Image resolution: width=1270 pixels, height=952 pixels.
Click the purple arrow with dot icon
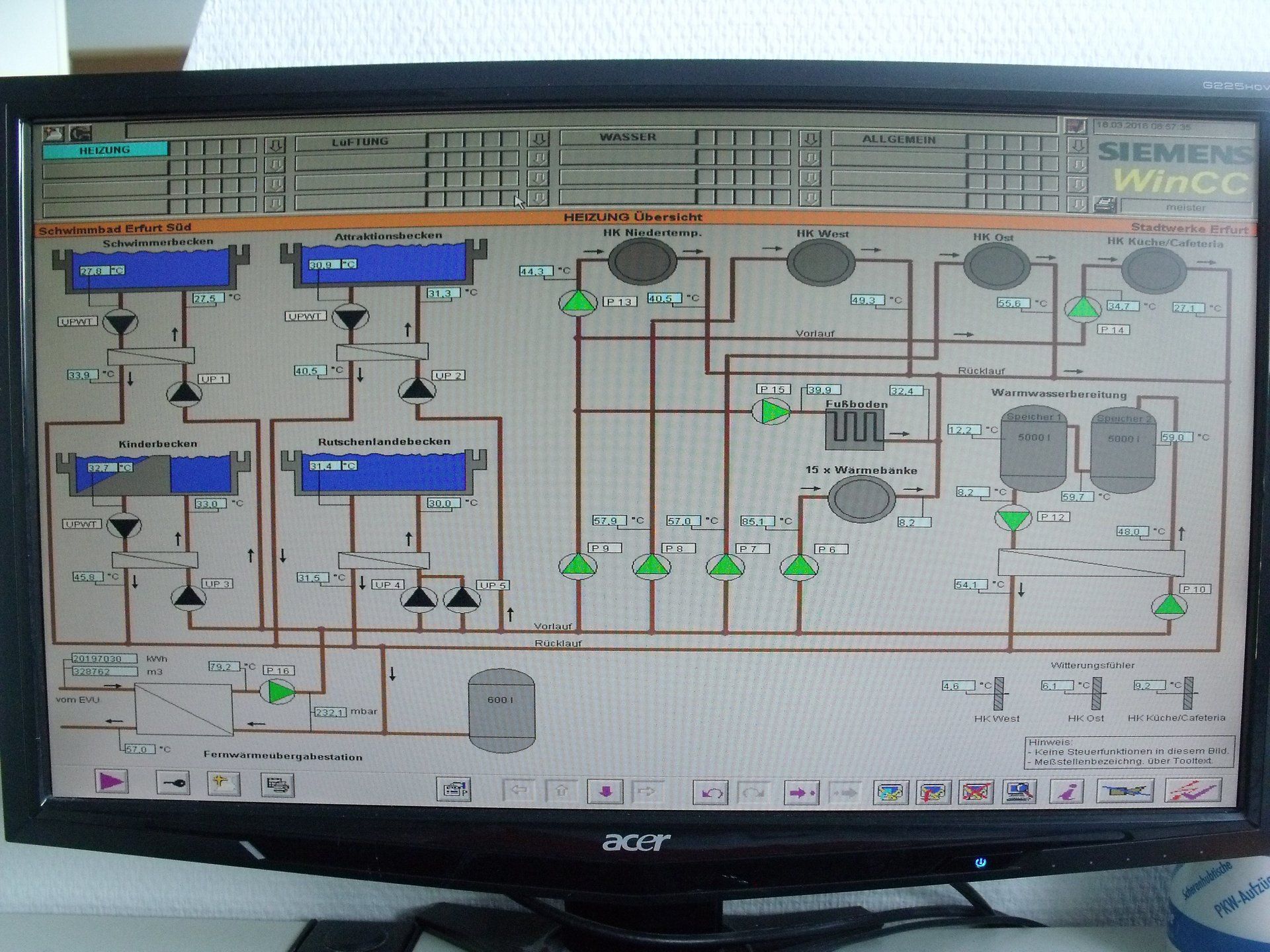click(802, 792)
